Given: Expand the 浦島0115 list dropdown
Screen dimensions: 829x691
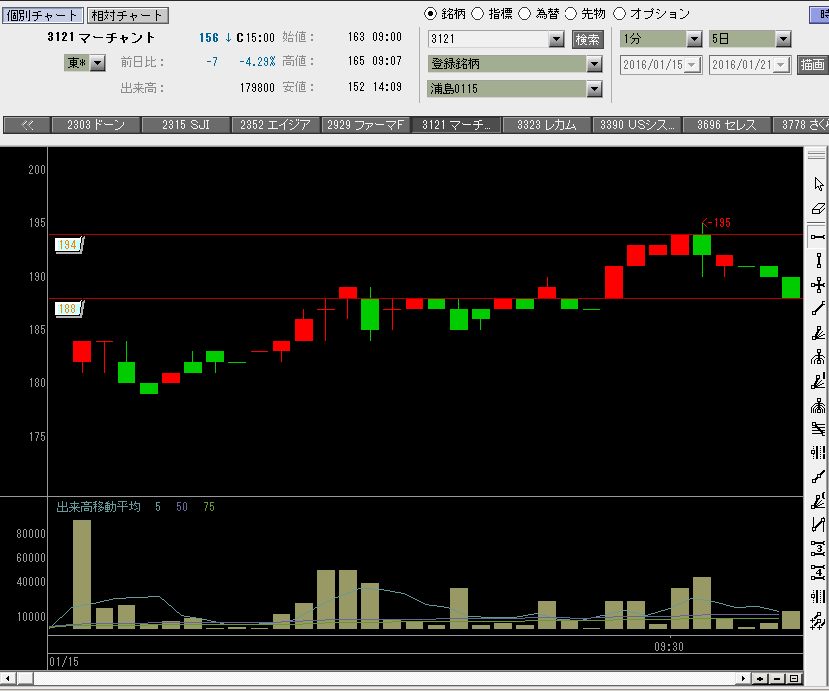Looking at the screenshot, I should coord(594,89).
